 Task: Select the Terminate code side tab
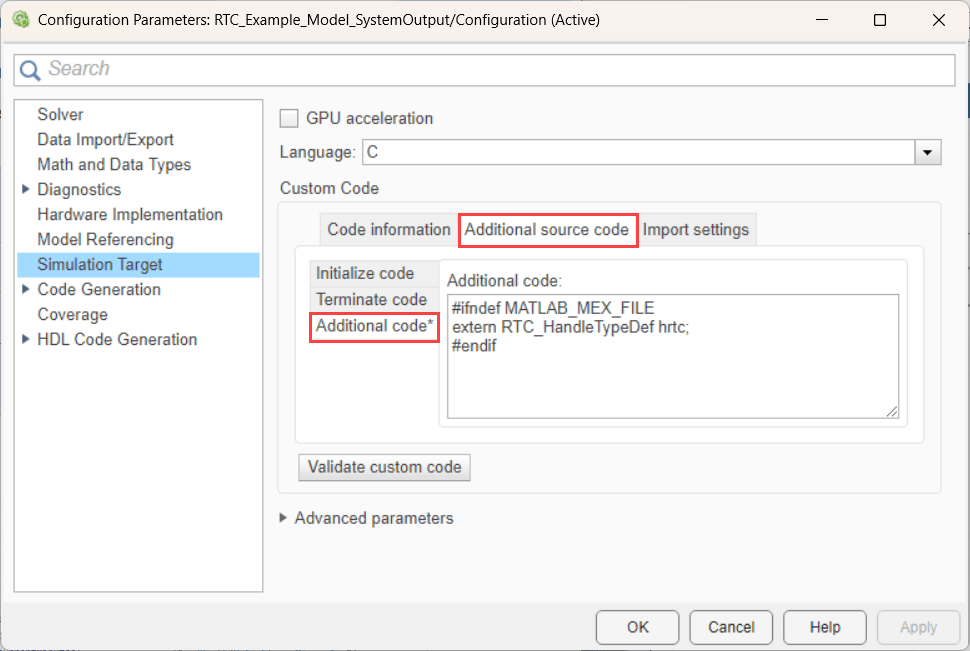tap(371, 299)
